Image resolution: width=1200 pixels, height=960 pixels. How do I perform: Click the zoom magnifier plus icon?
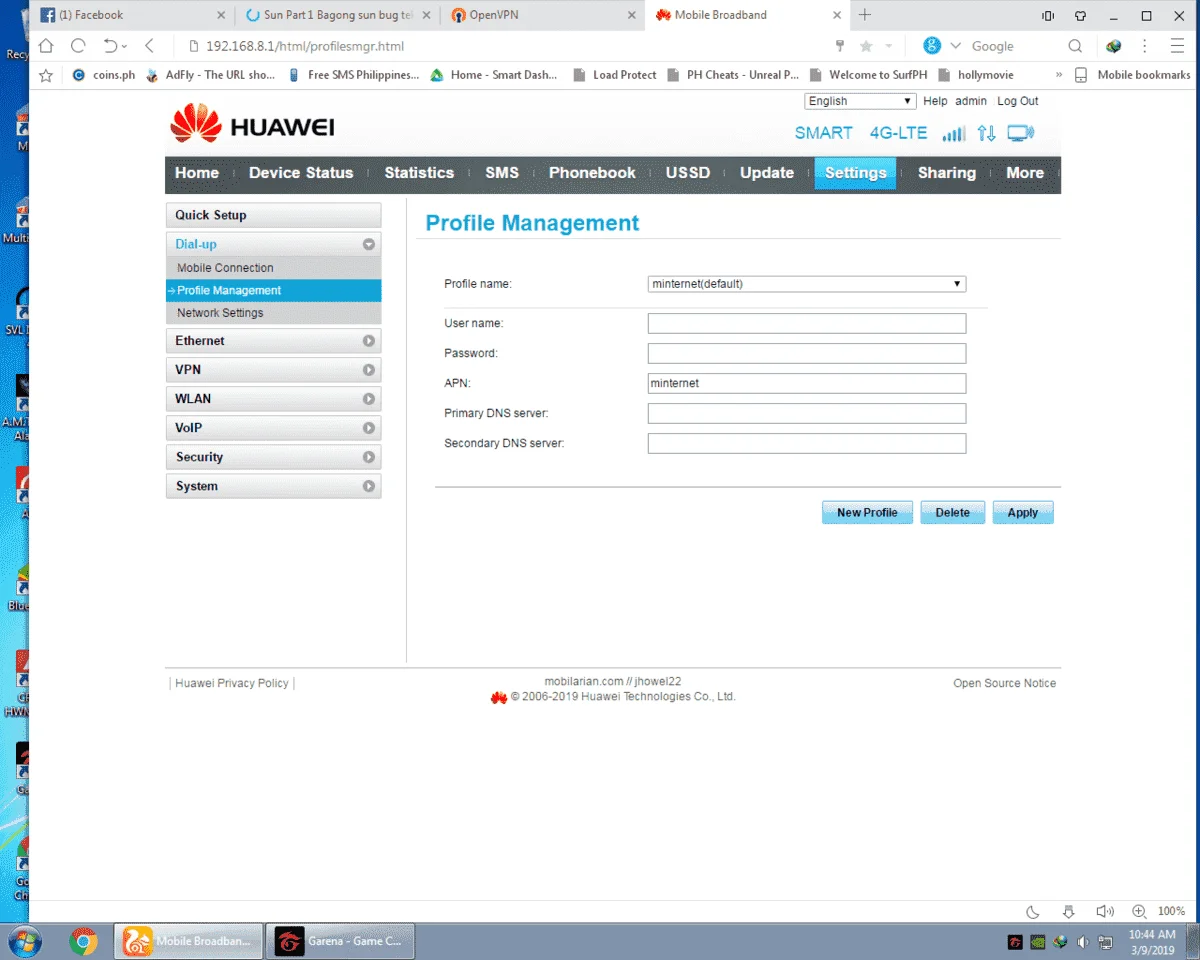pos(1139,911)
